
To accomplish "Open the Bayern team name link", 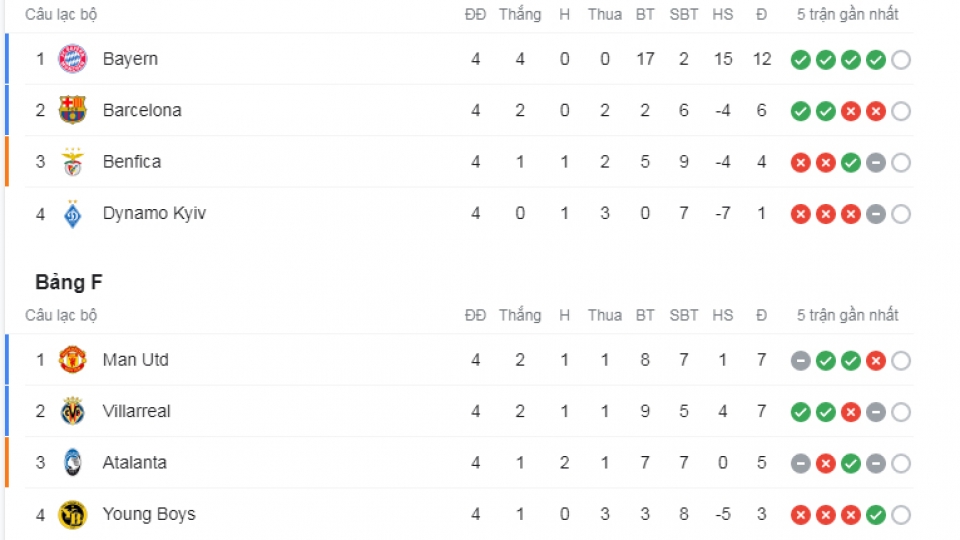I will coord(130,59).
